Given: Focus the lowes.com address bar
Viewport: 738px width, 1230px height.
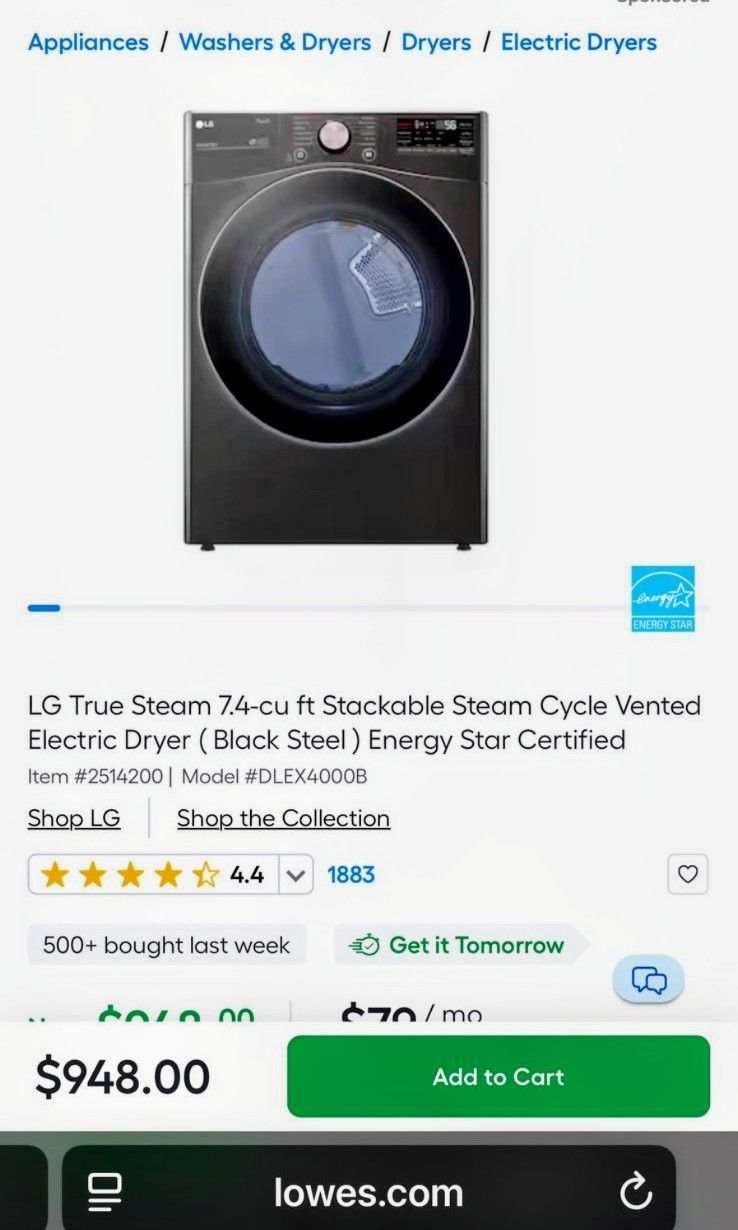Looking at the screenshot, I should pyautogui.click(x=368, y=1192).
